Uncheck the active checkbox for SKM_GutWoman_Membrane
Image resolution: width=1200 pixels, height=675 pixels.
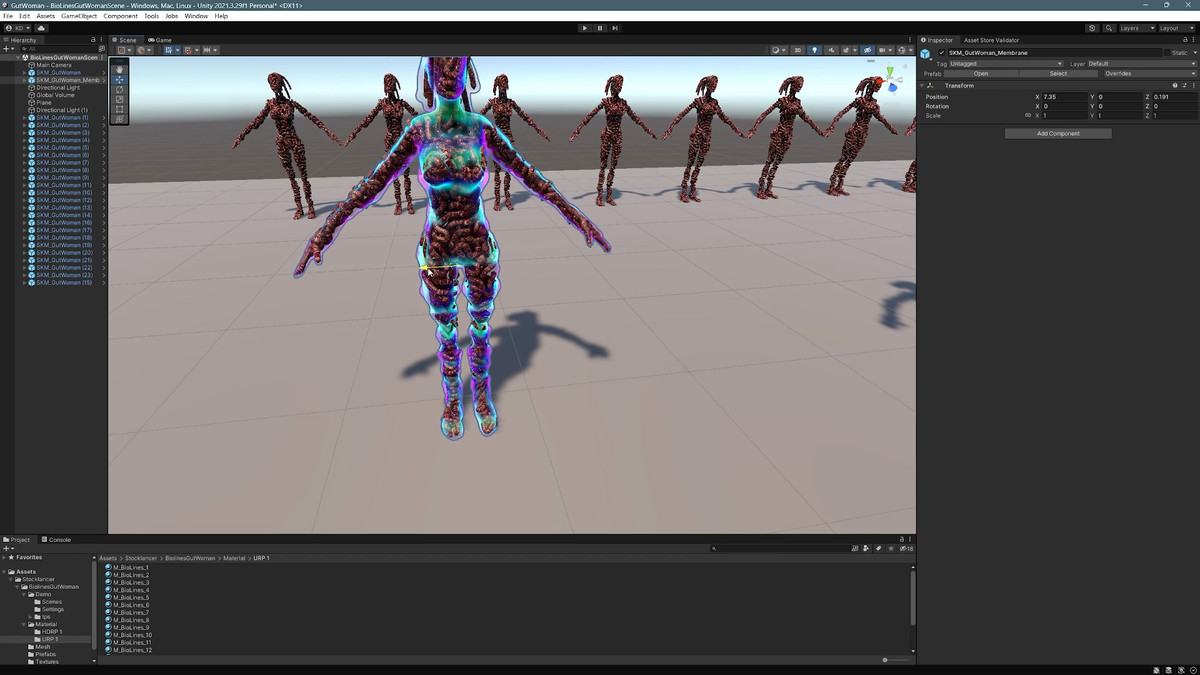[x=941, y=53]
